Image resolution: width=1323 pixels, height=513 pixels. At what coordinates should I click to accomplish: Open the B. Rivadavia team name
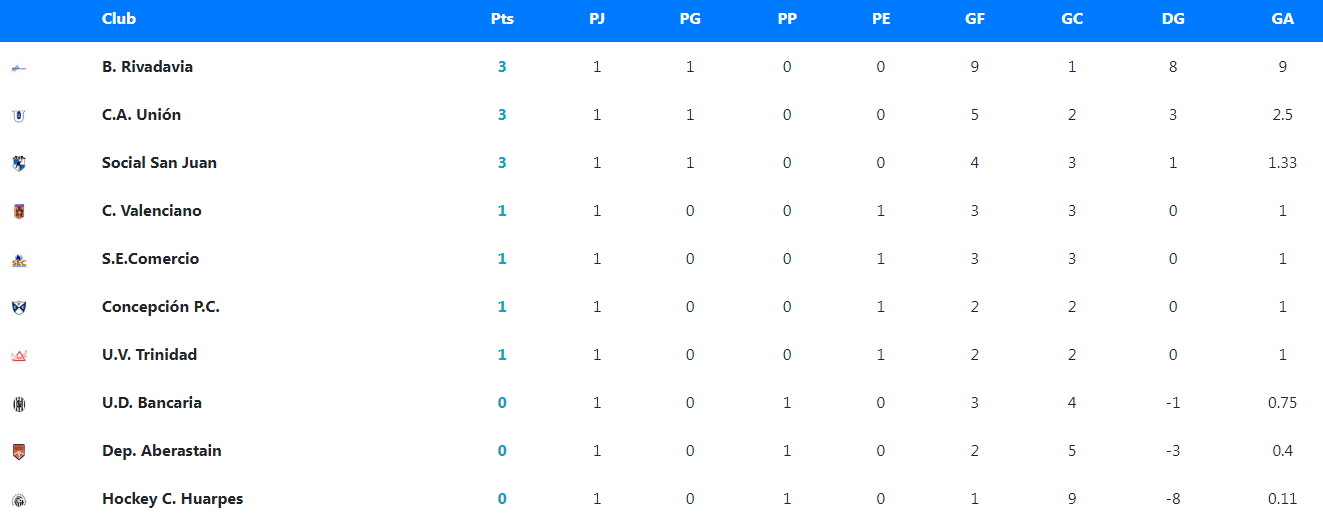click(x=147, y=67)
